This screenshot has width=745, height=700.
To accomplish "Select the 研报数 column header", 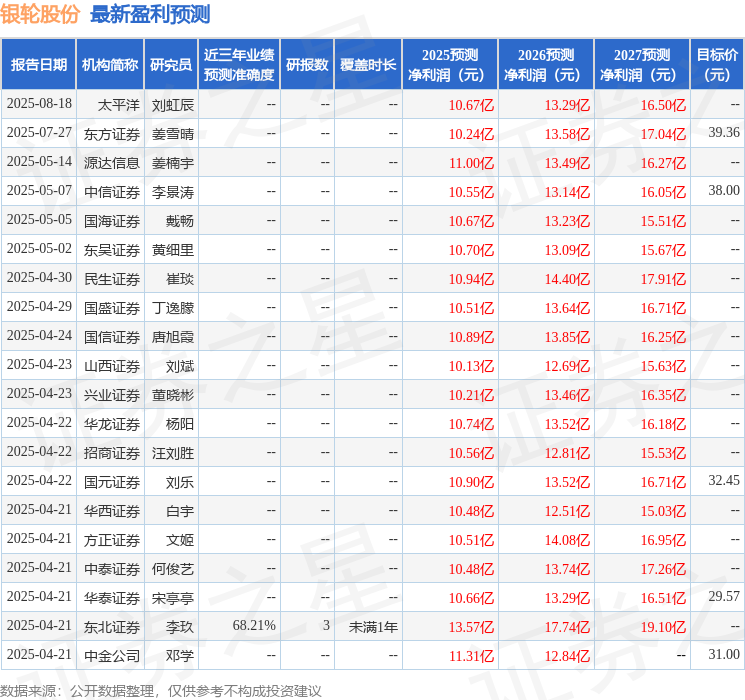I will [307, 64].
